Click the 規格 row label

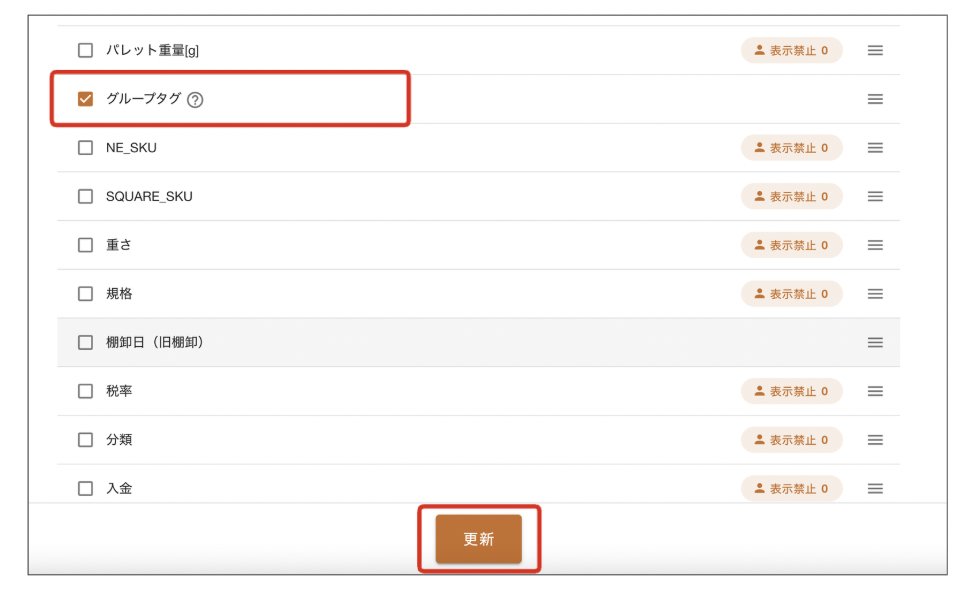(119, 294)
